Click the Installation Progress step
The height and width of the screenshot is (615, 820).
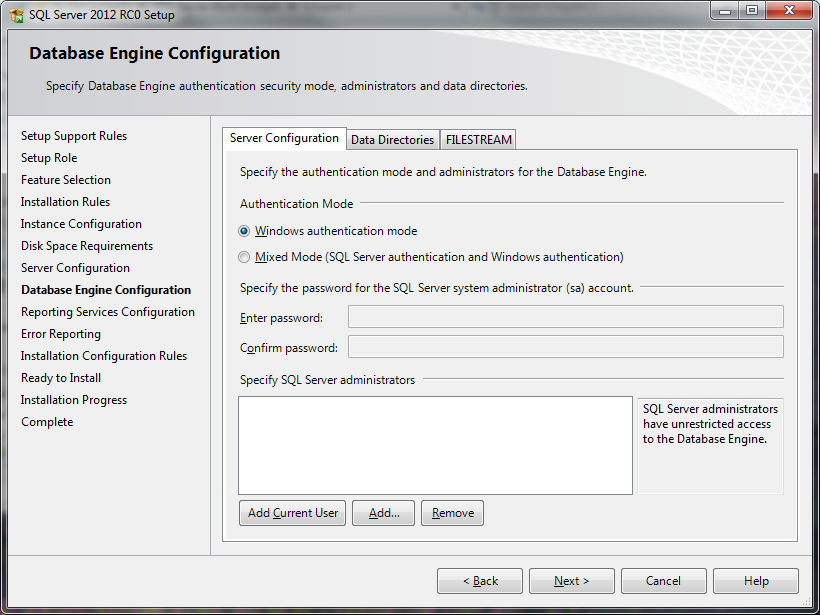click(x=74, y=400)
